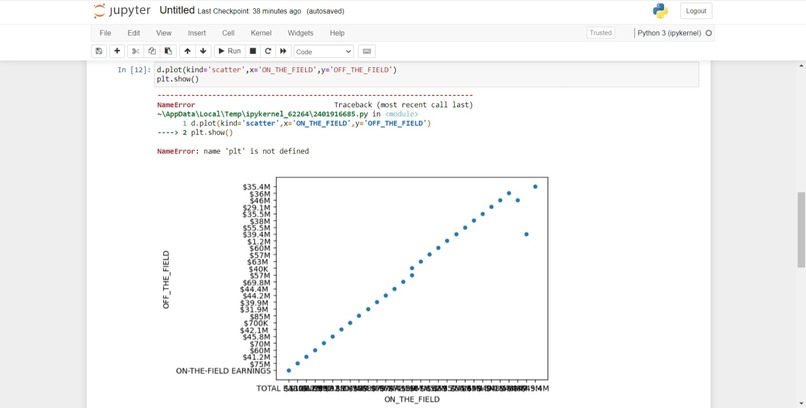Click the scrollbar up arrow
The image size is (806, 408).
(801, 66)
